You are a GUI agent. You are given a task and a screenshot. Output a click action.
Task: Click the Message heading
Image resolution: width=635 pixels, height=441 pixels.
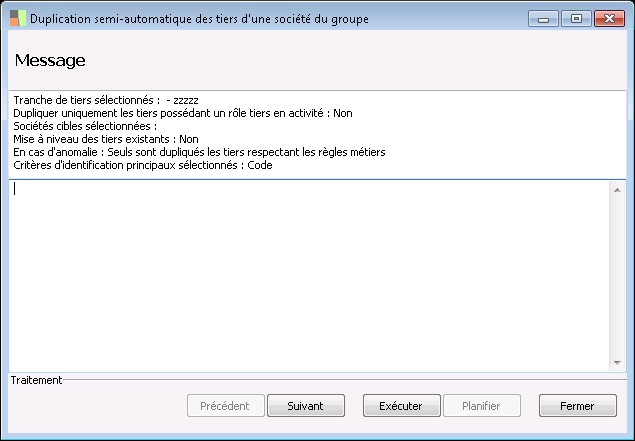[50, 60]
